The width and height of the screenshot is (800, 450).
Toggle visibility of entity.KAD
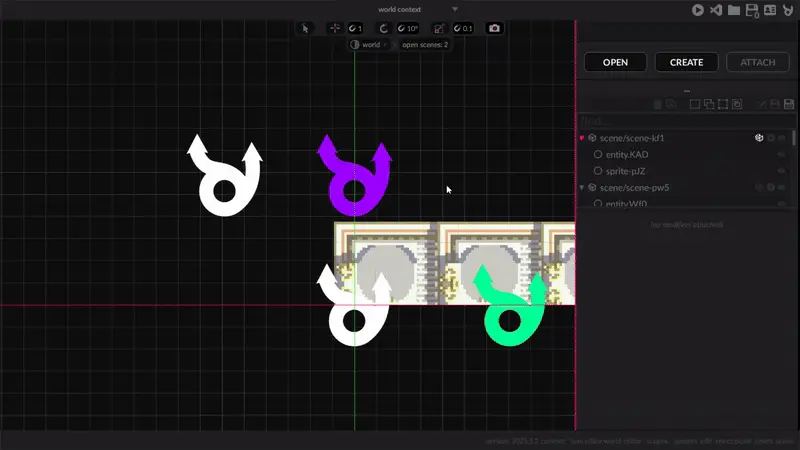[781, 155]
